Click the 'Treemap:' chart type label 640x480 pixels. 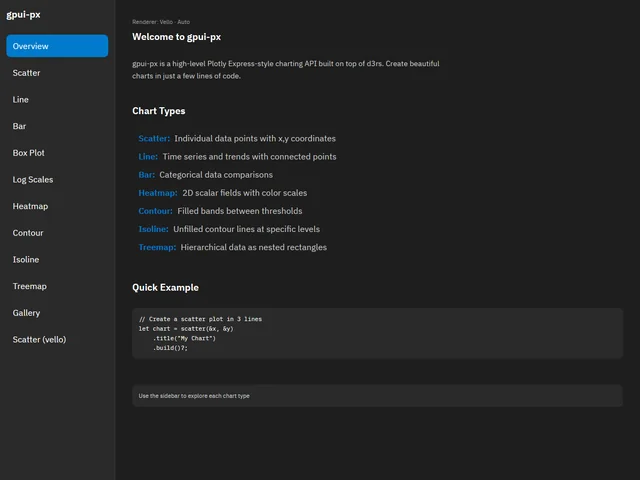(157, 247)
